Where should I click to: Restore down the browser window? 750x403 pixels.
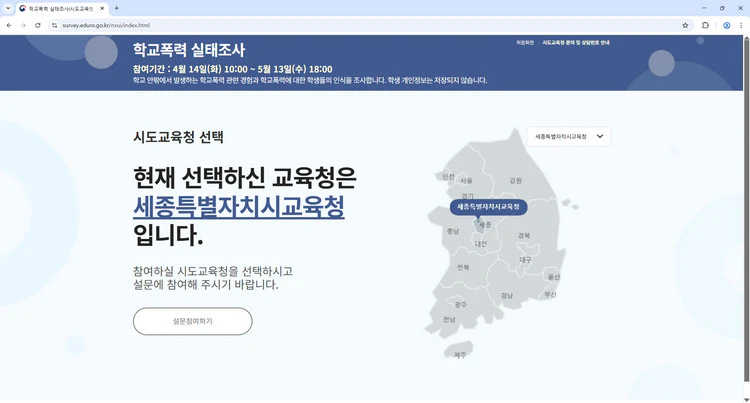[x=722, y=8]
